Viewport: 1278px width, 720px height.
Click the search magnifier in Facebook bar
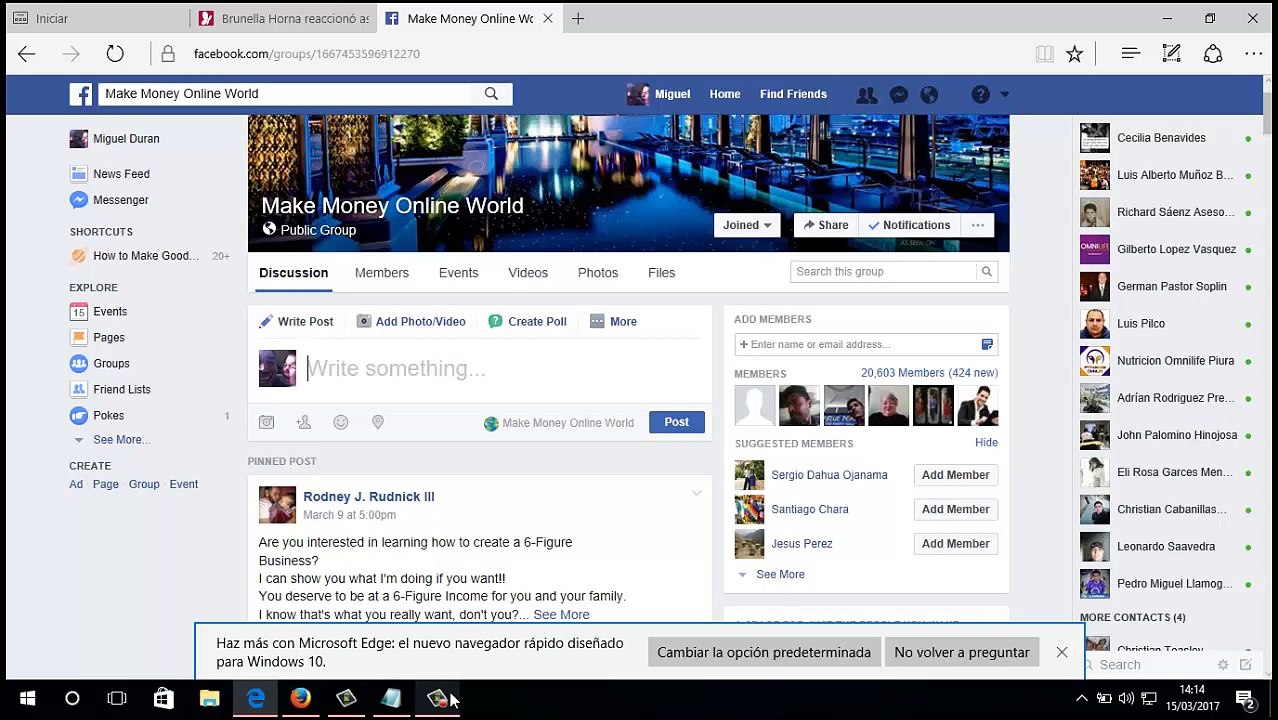coord(491,94)
